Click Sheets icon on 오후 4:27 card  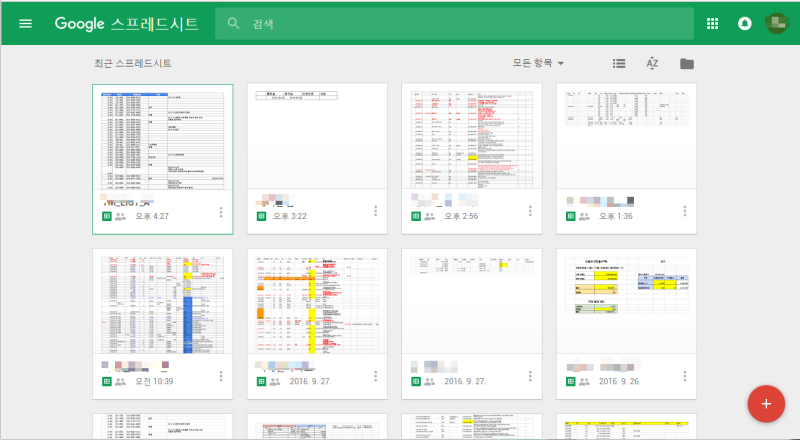107,216
